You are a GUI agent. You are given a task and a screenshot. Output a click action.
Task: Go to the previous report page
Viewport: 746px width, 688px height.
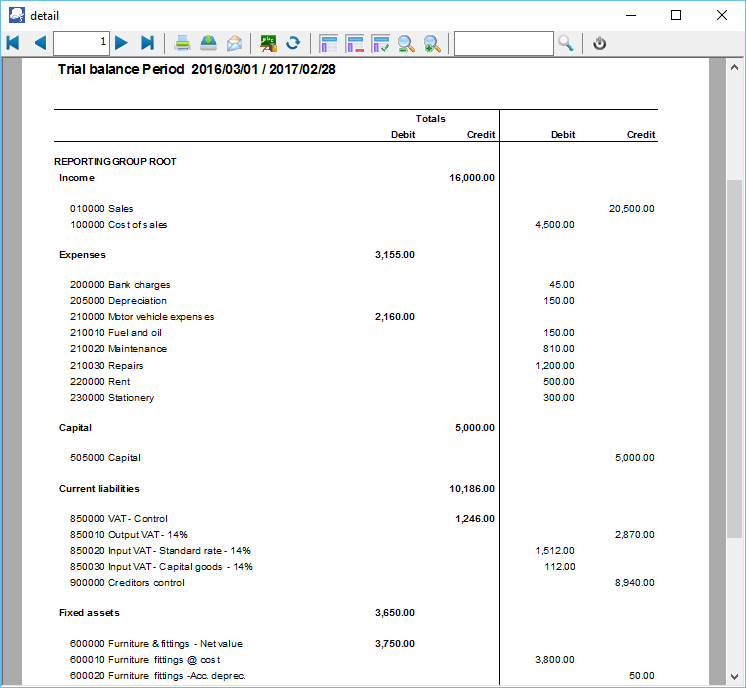(x=39, y=43)
